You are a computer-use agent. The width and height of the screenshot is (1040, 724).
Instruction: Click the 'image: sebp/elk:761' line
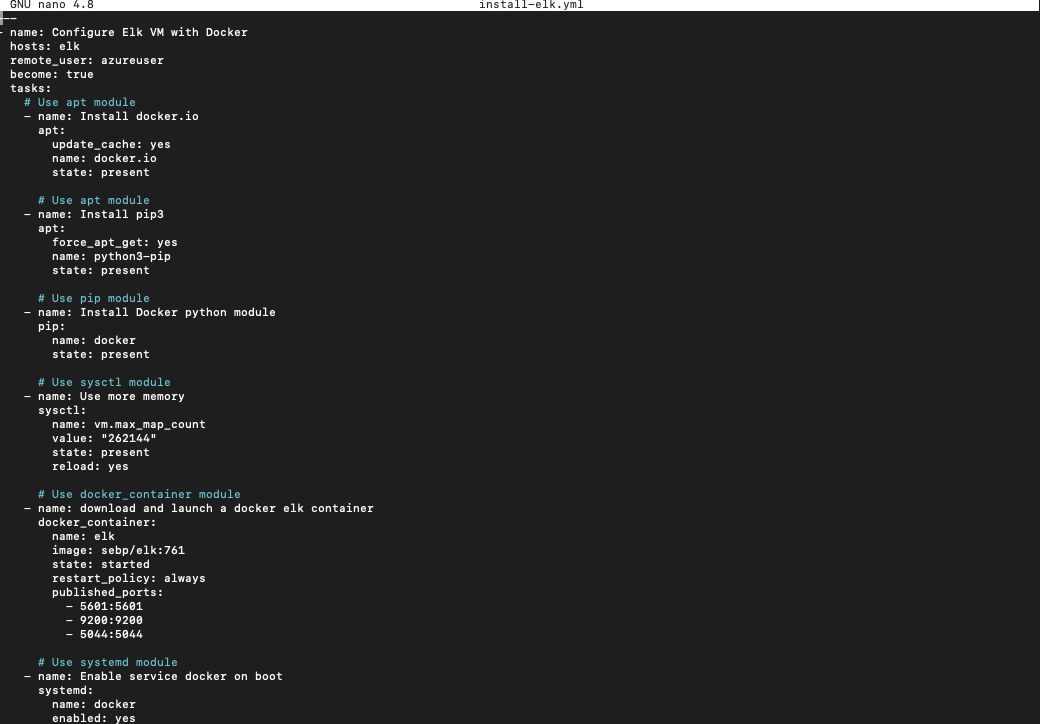click(118, 550)
